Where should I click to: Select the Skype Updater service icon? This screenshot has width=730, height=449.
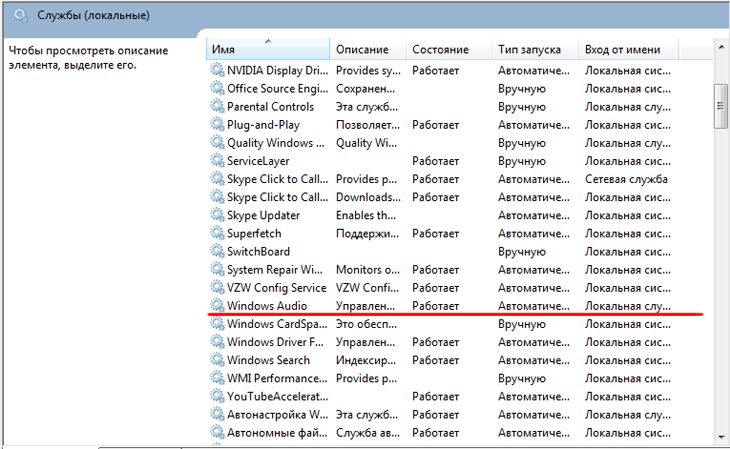pos(217,215)
